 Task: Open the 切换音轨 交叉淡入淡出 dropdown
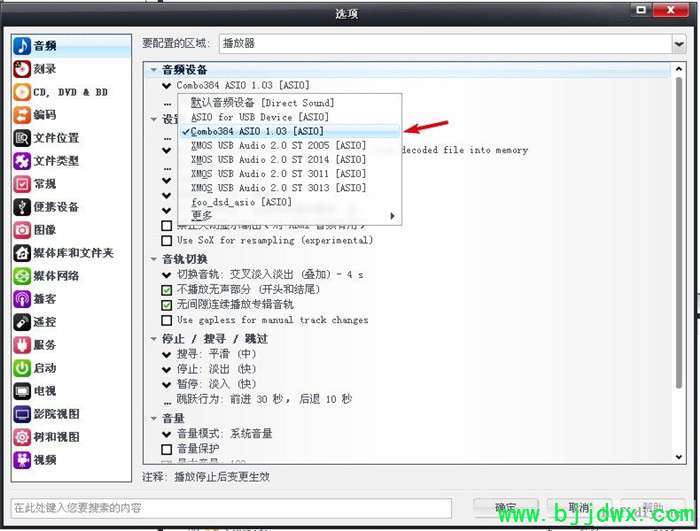tap(167, 275)
